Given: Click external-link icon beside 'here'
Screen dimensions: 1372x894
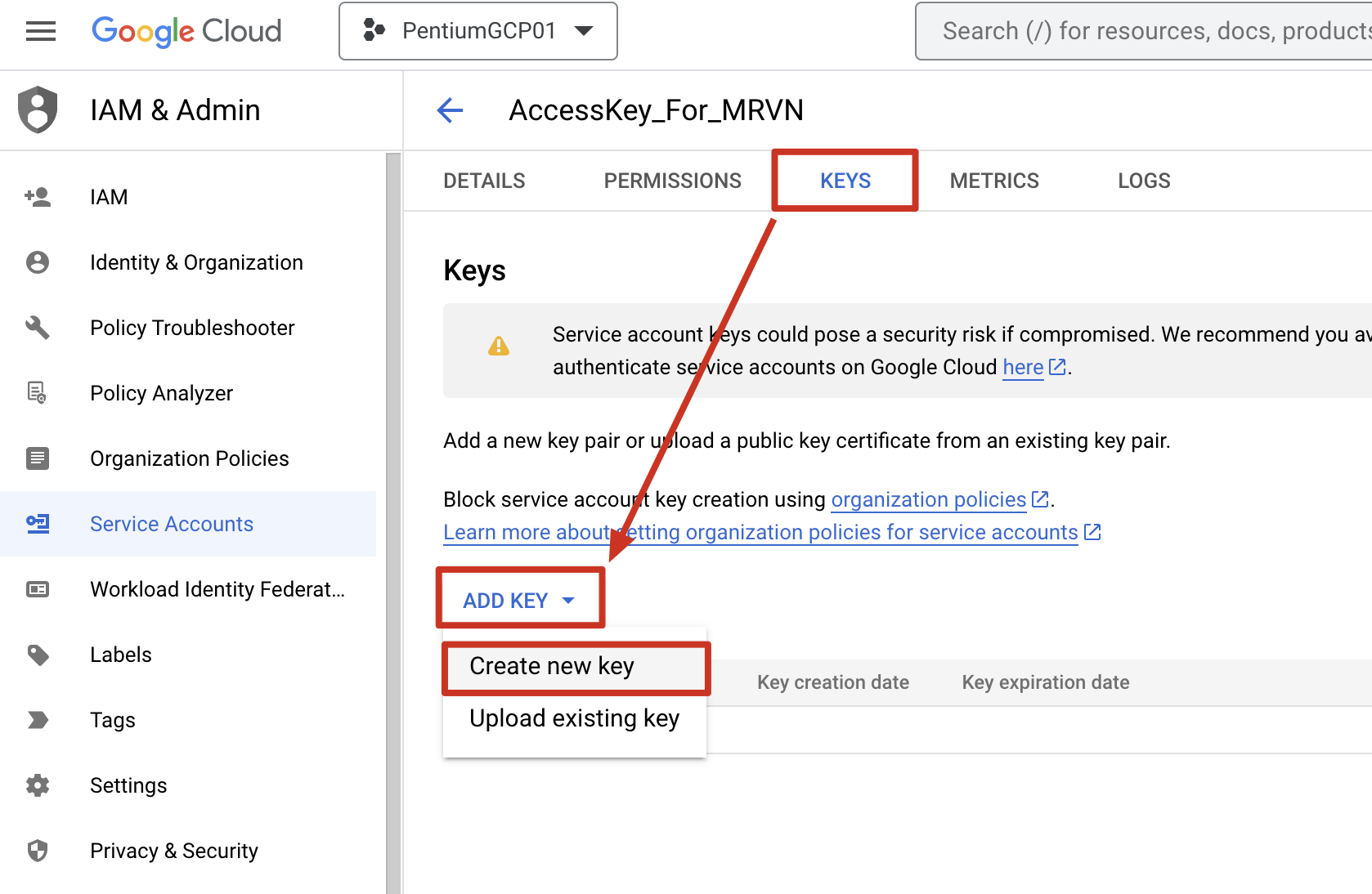Looking at the screenshot, I should coord(1057,367).
